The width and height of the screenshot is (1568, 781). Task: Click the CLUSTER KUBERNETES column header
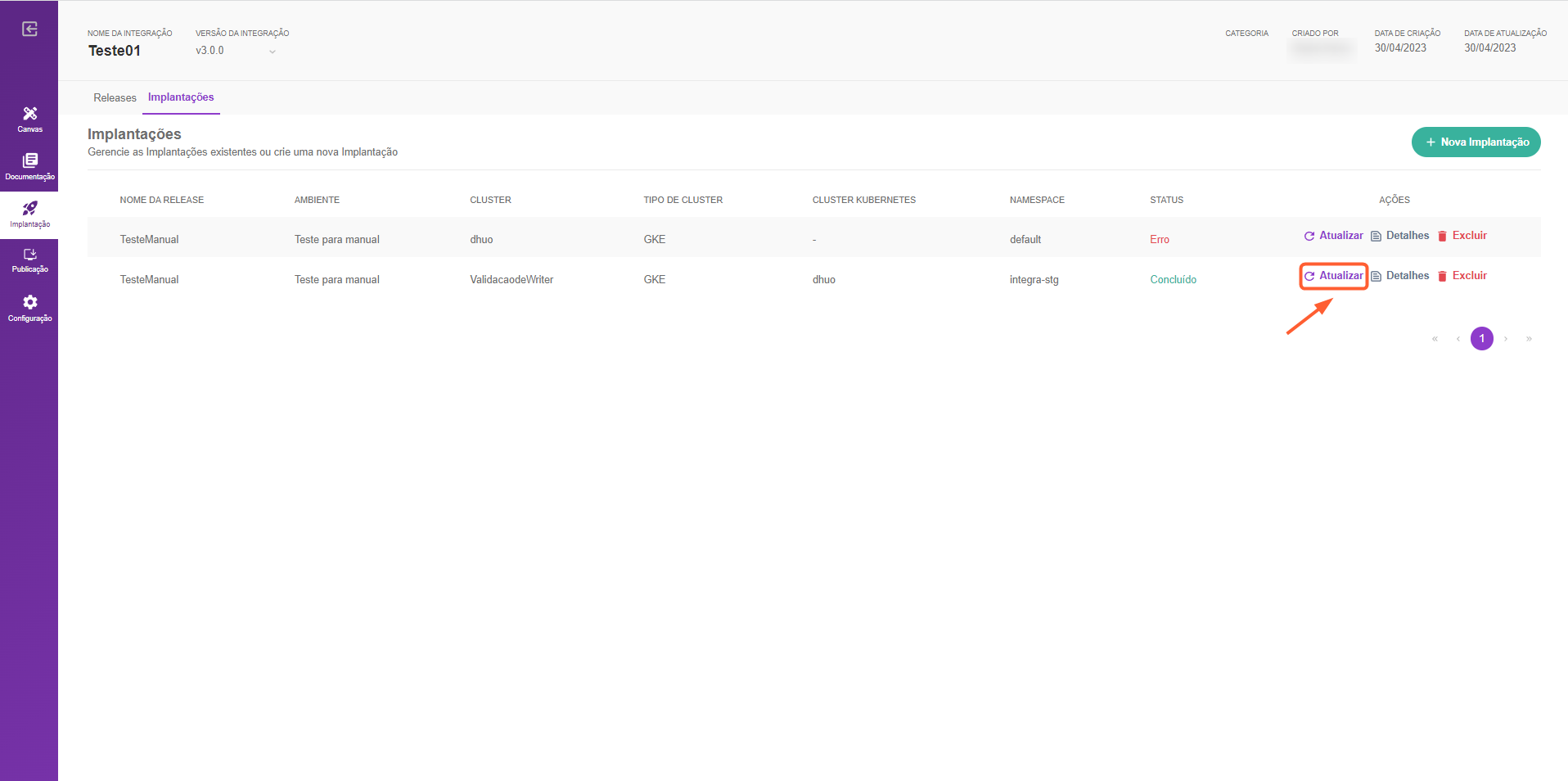pyautogui.click(x=863, y=200)
